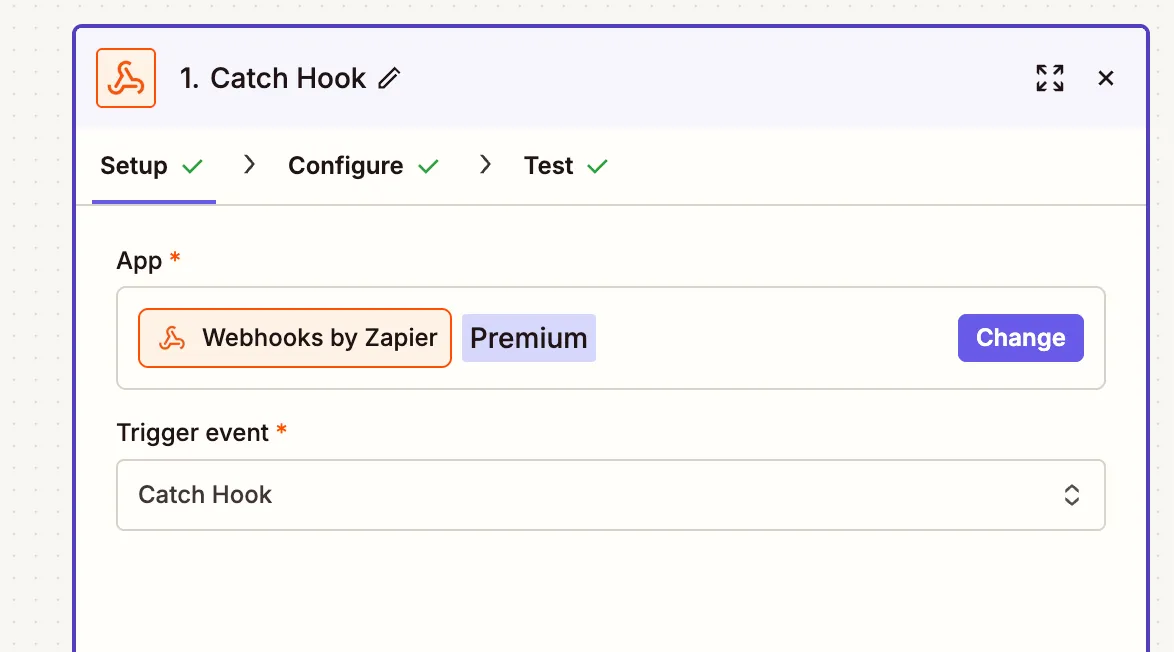
Task: Click the pencil icon to rename Catch Hook
Action: coord(390,77)
